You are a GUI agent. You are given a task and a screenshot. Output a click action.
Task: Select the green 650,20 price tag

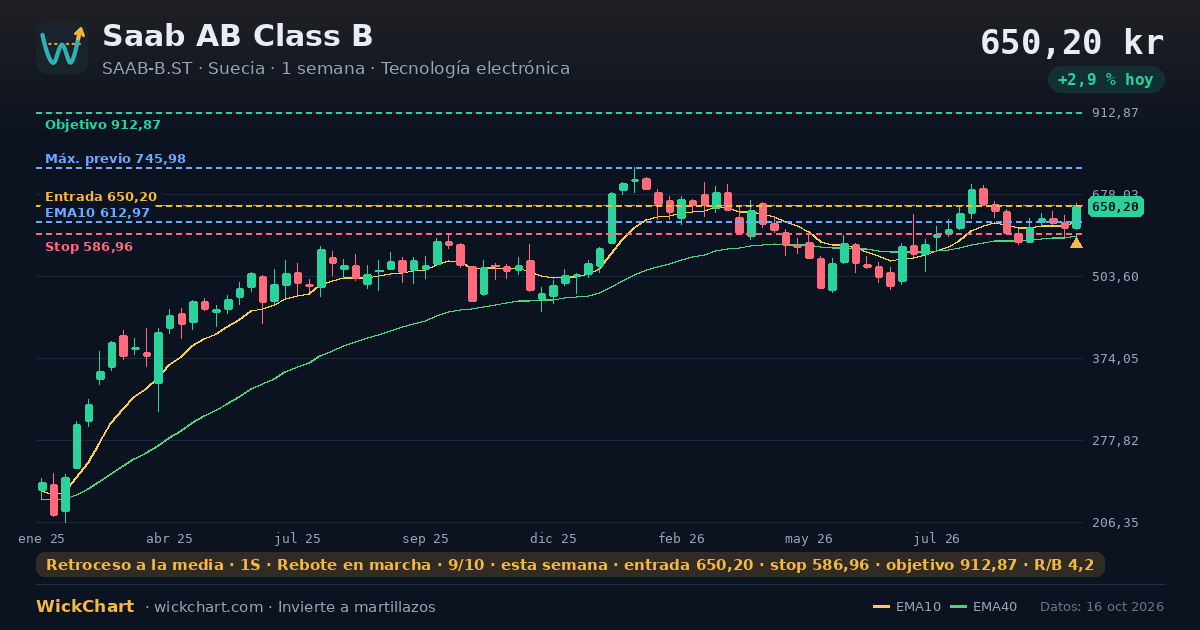point(1115,207)
